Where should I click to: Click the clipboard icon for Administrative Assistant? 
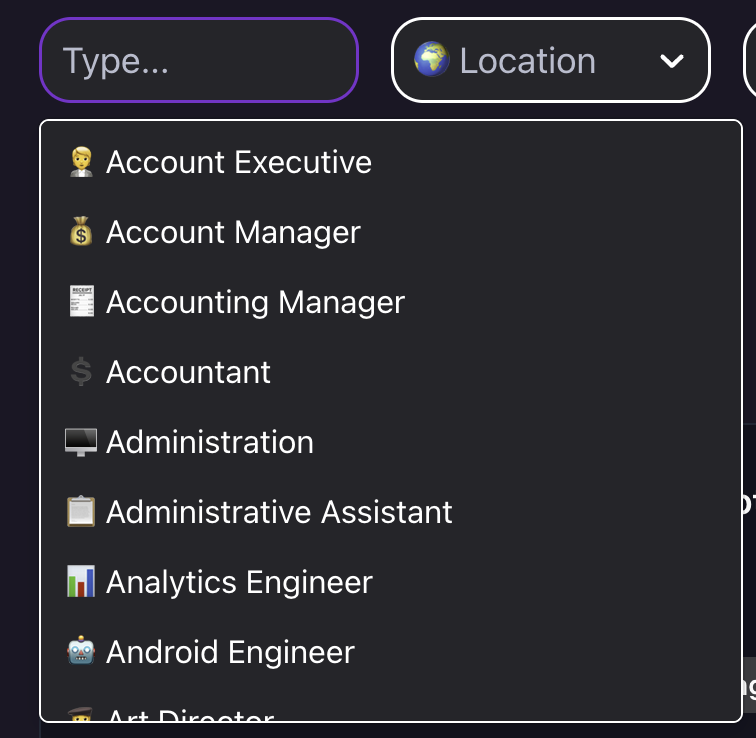point(81,512)
